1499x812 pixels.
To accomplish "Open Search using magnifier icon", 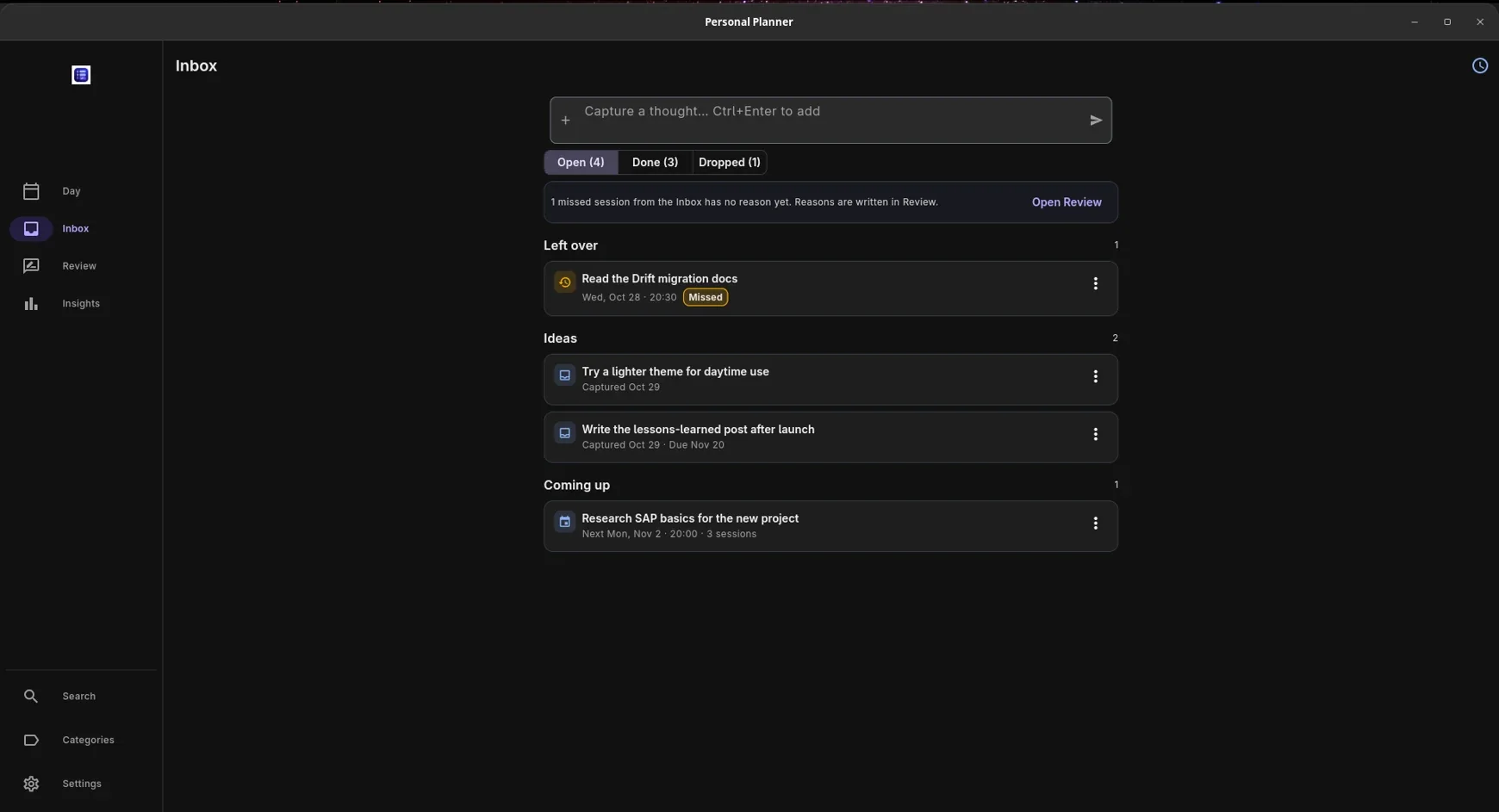I will (31, 696).
